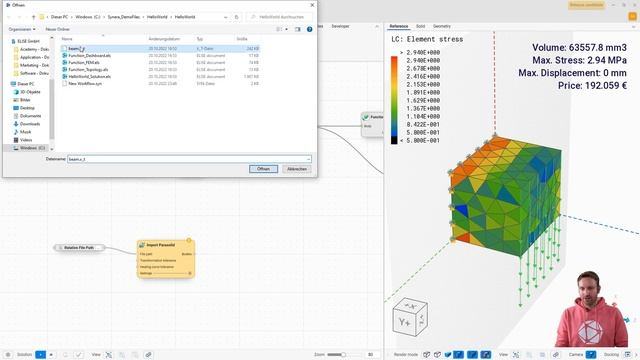Refresh the folder with the refresh icon

[x=236, y=17]
